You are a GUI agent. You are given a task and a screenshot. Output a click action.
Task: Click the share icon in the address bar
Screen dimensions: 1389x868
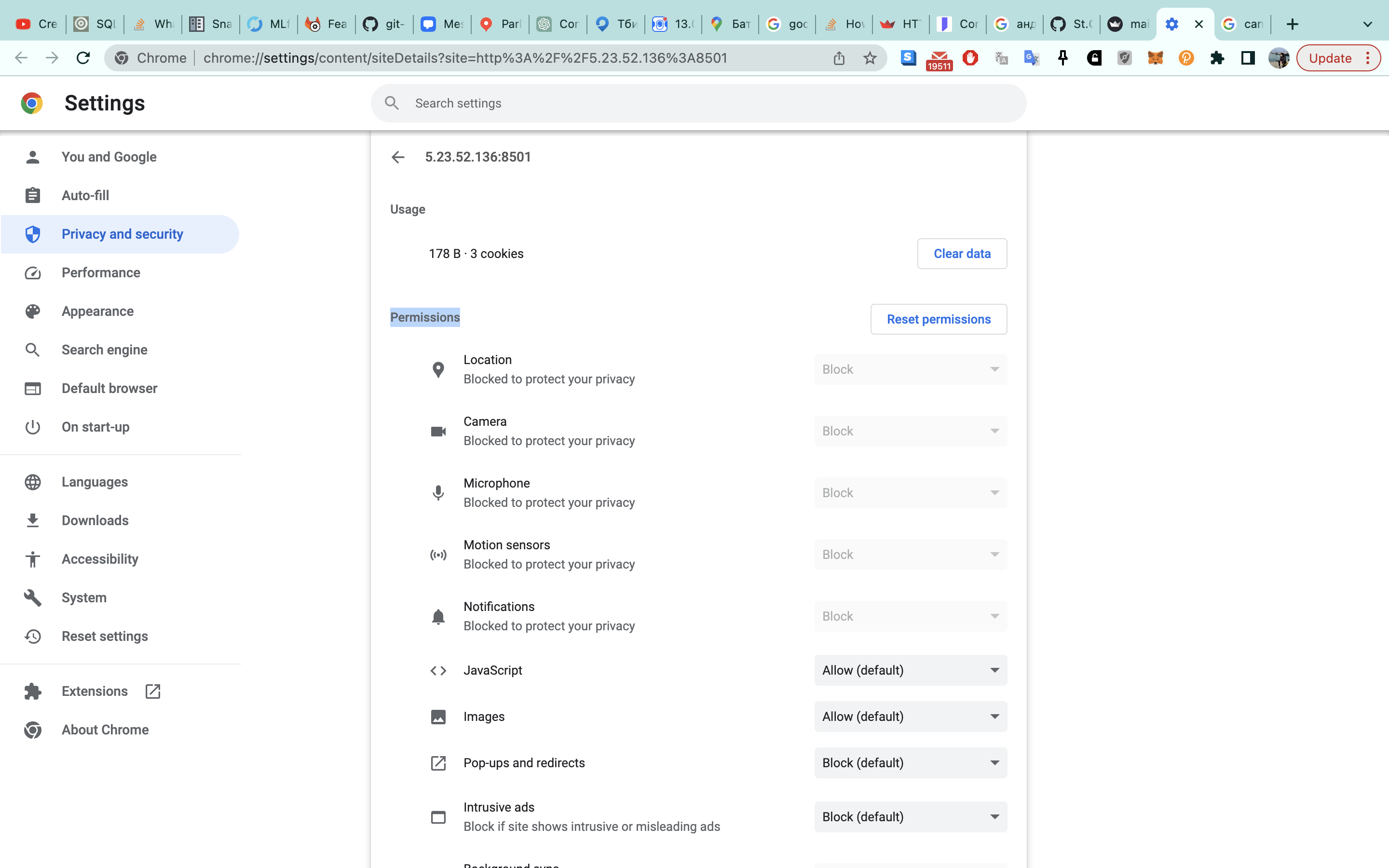839,57
